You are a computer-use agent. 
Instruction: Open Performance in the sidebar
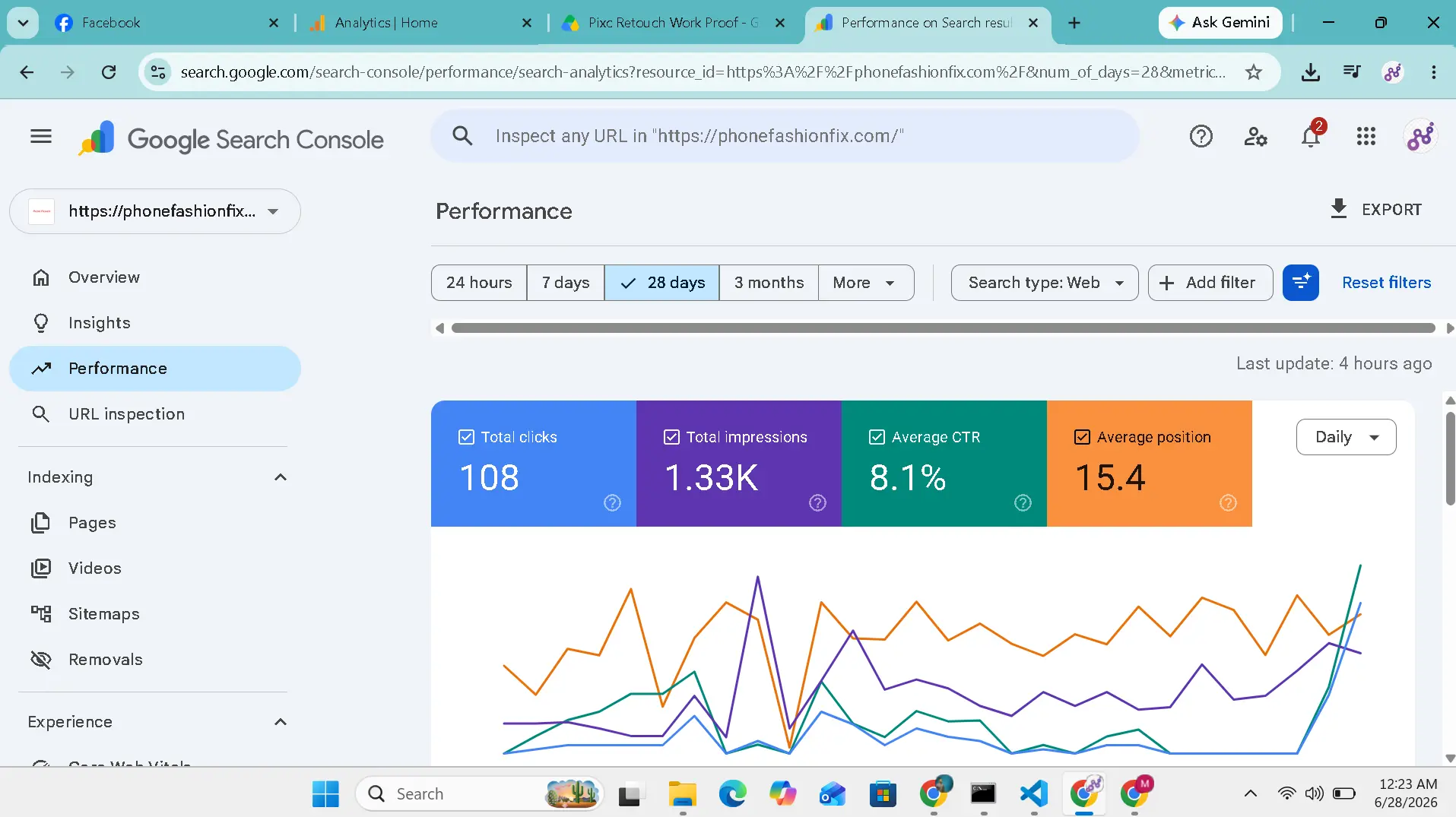(155, 369)
